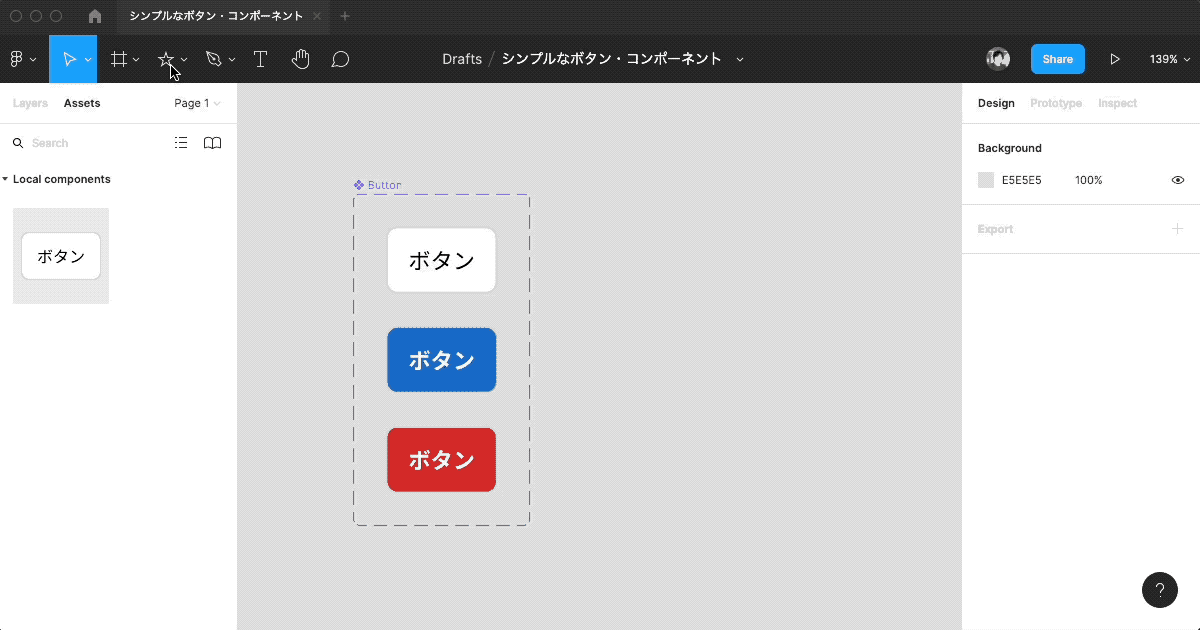This screenshot has width=1200, height=630.
Task: Switch to the Prototype tab
Action: click(1055, 102)
